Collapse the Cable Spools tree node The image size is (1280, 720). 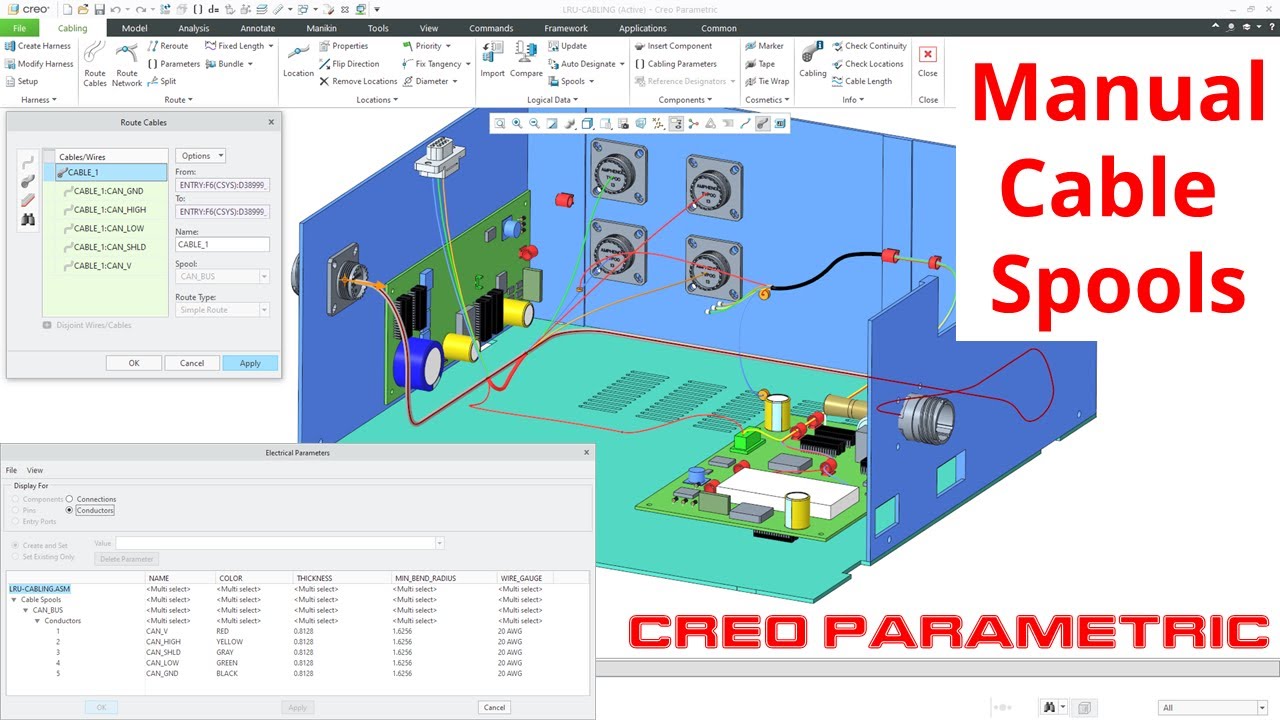14,600
